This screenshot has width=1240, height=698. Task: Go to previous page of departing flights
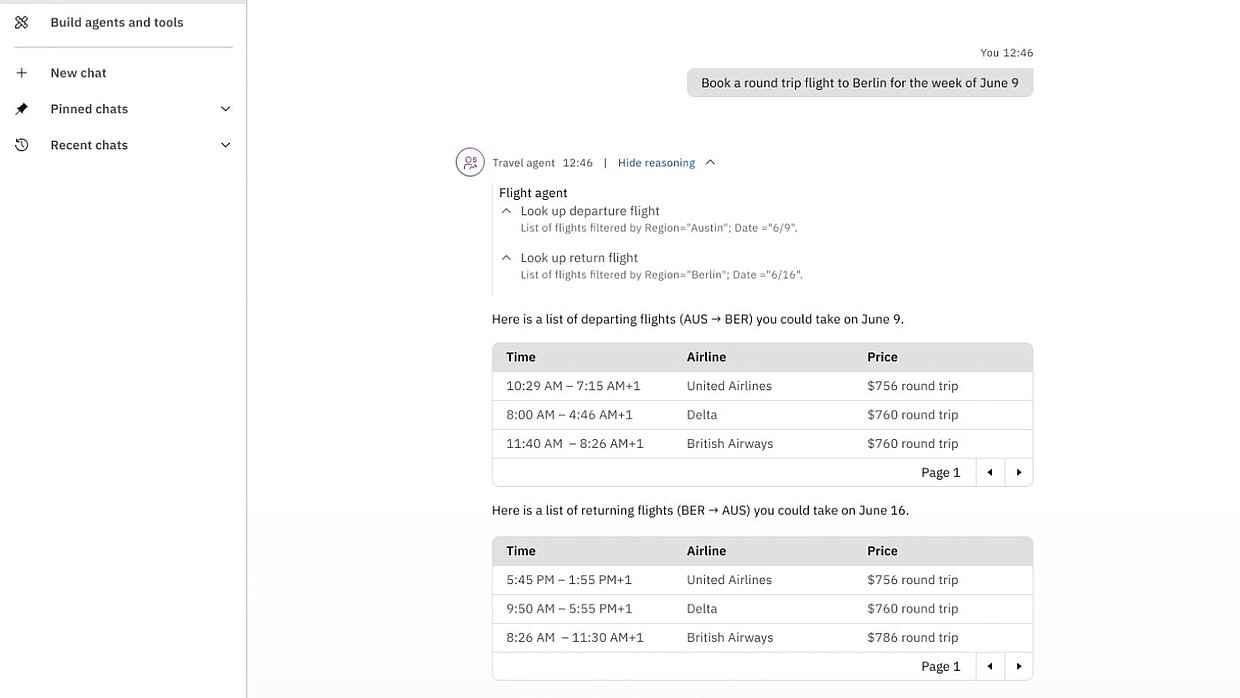[989, 473]
